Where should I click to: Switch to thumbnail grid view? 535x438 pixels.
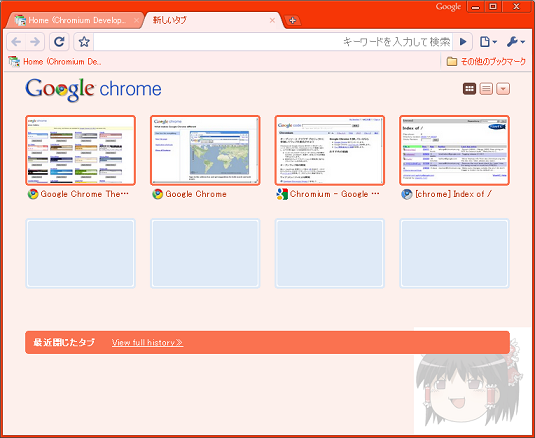(x=469, y=89)
